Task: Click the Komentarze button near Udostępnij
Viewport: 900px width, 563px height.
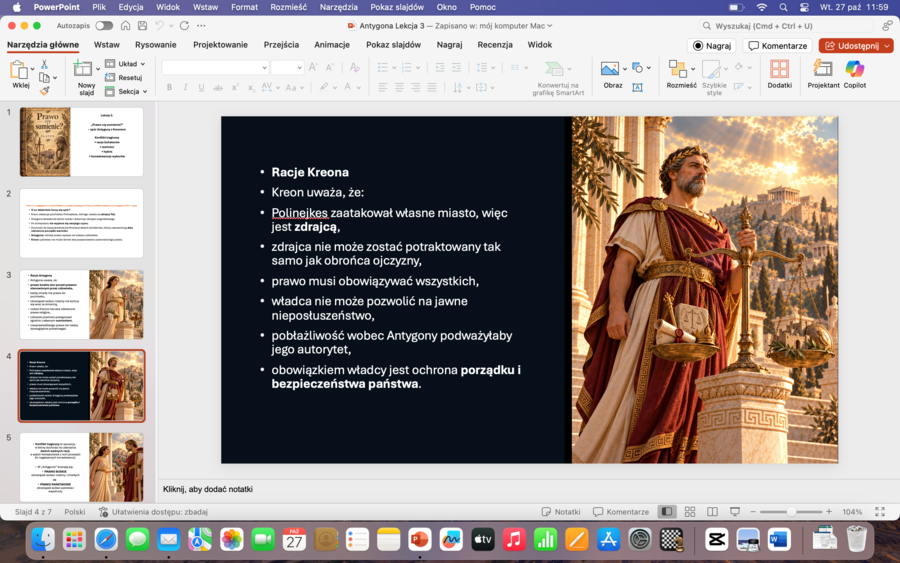Action: pos(778,46)
